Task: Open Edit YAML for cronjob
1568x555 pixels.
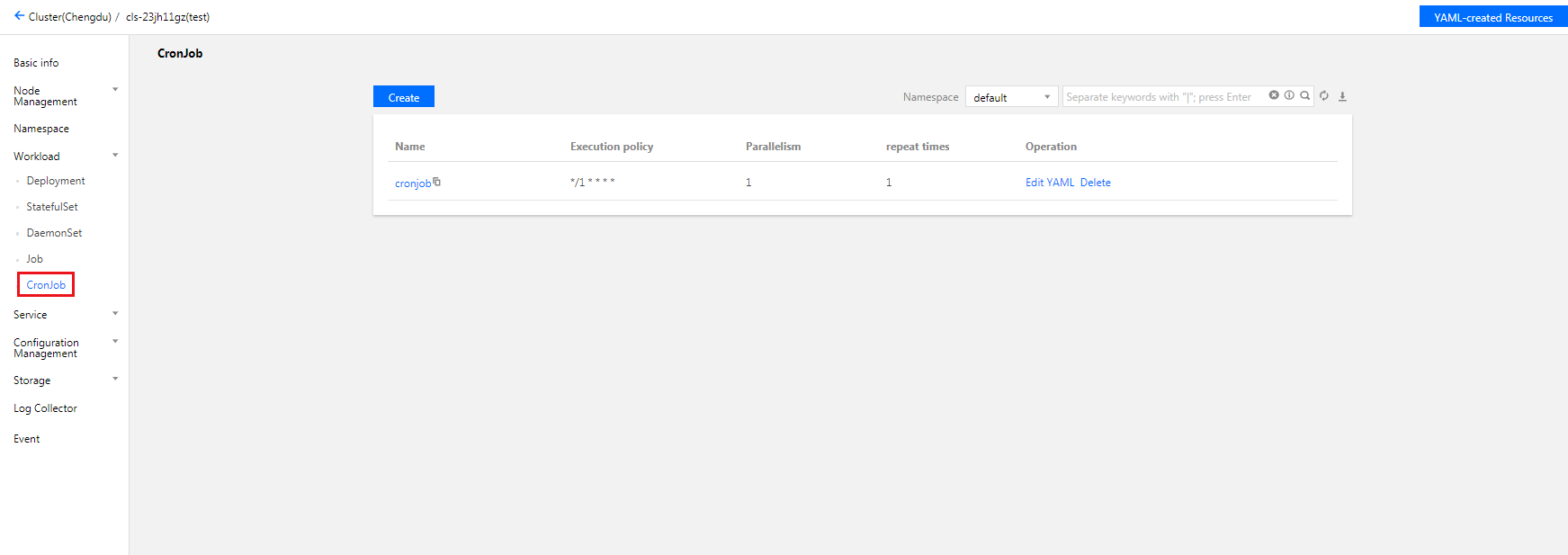Action: (x=1050, y=183)
